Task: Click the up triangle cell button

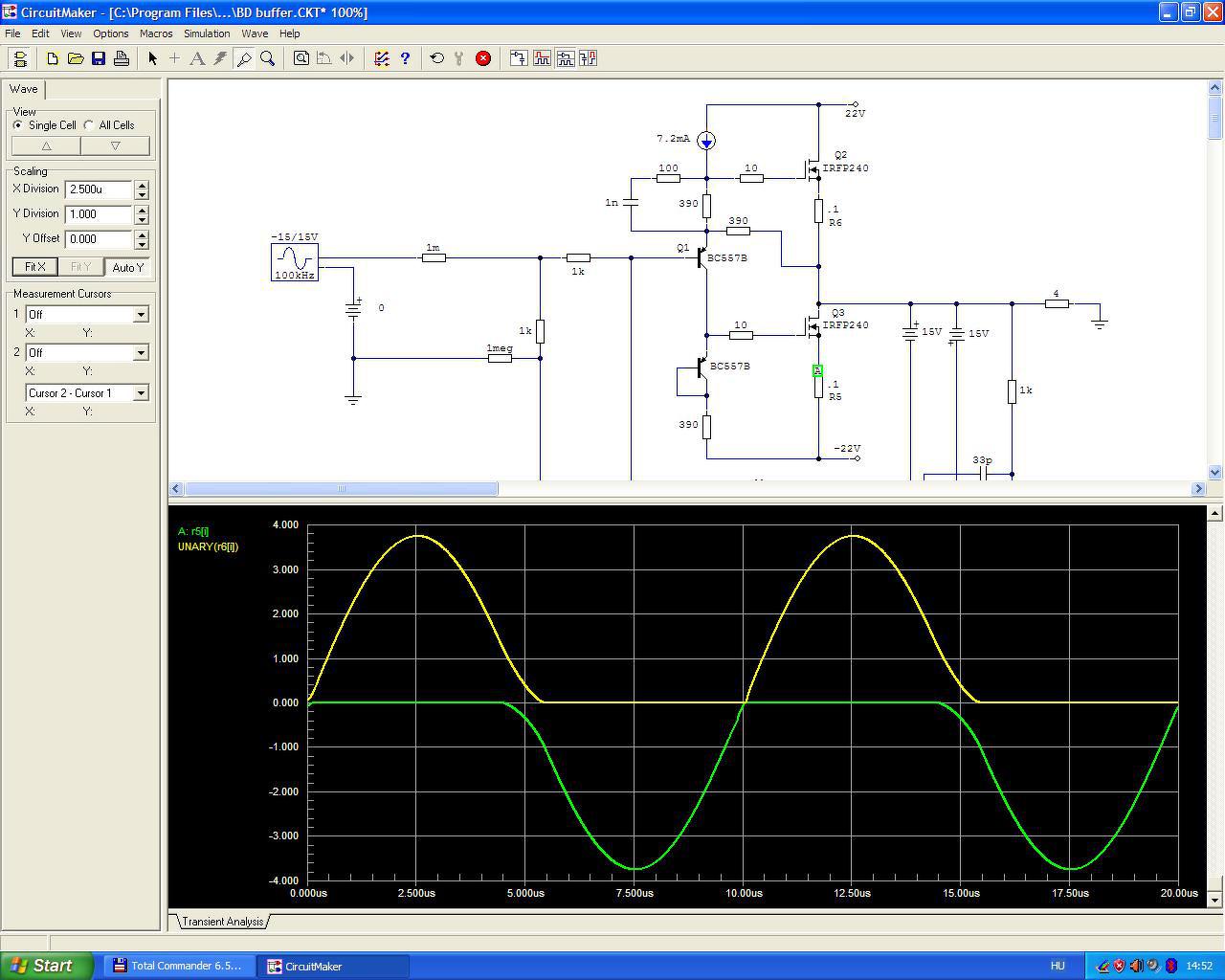Action: pyautogui.click(x=46, y=145)
